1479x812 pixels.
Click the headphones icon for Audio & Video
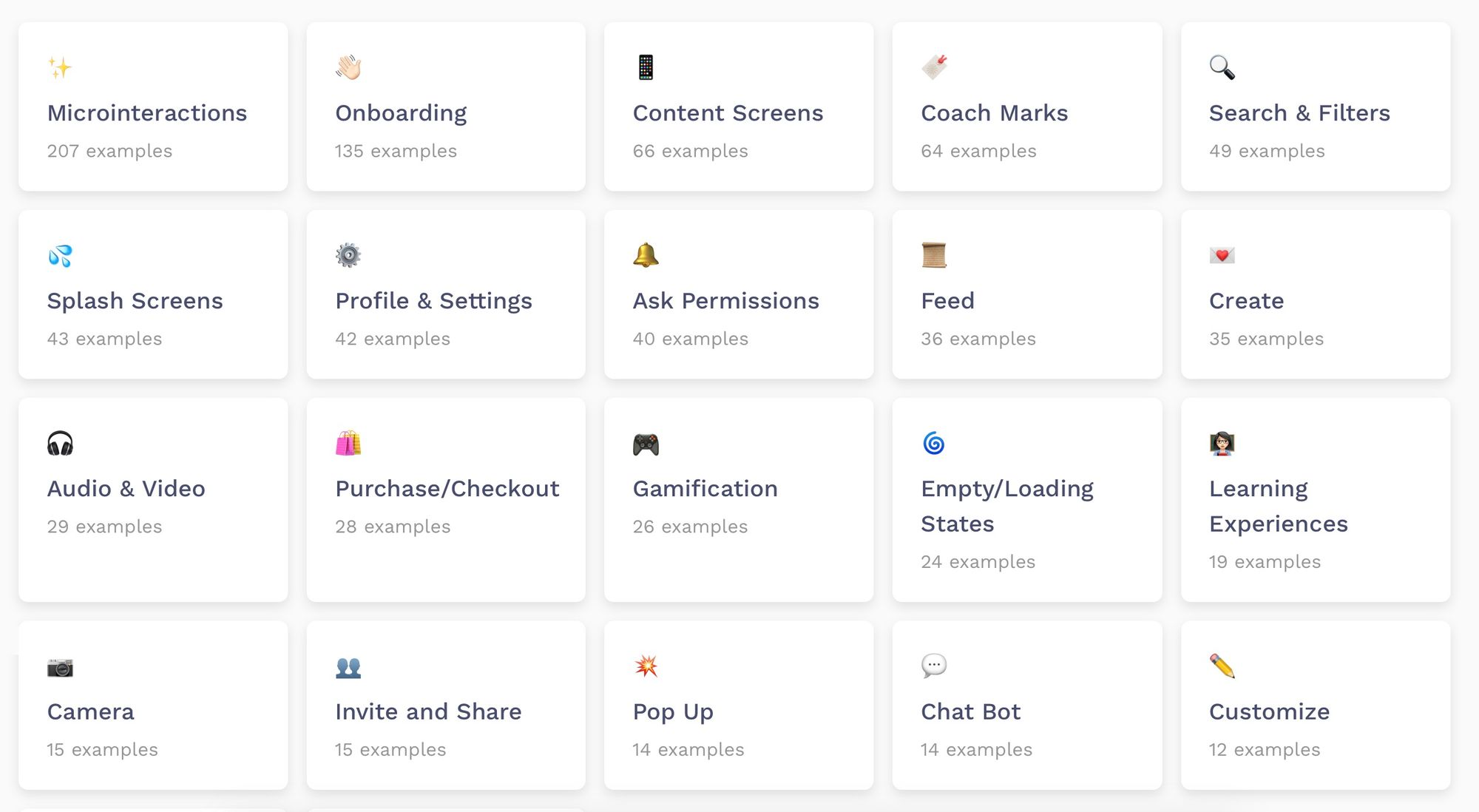(x=60, y=443)
